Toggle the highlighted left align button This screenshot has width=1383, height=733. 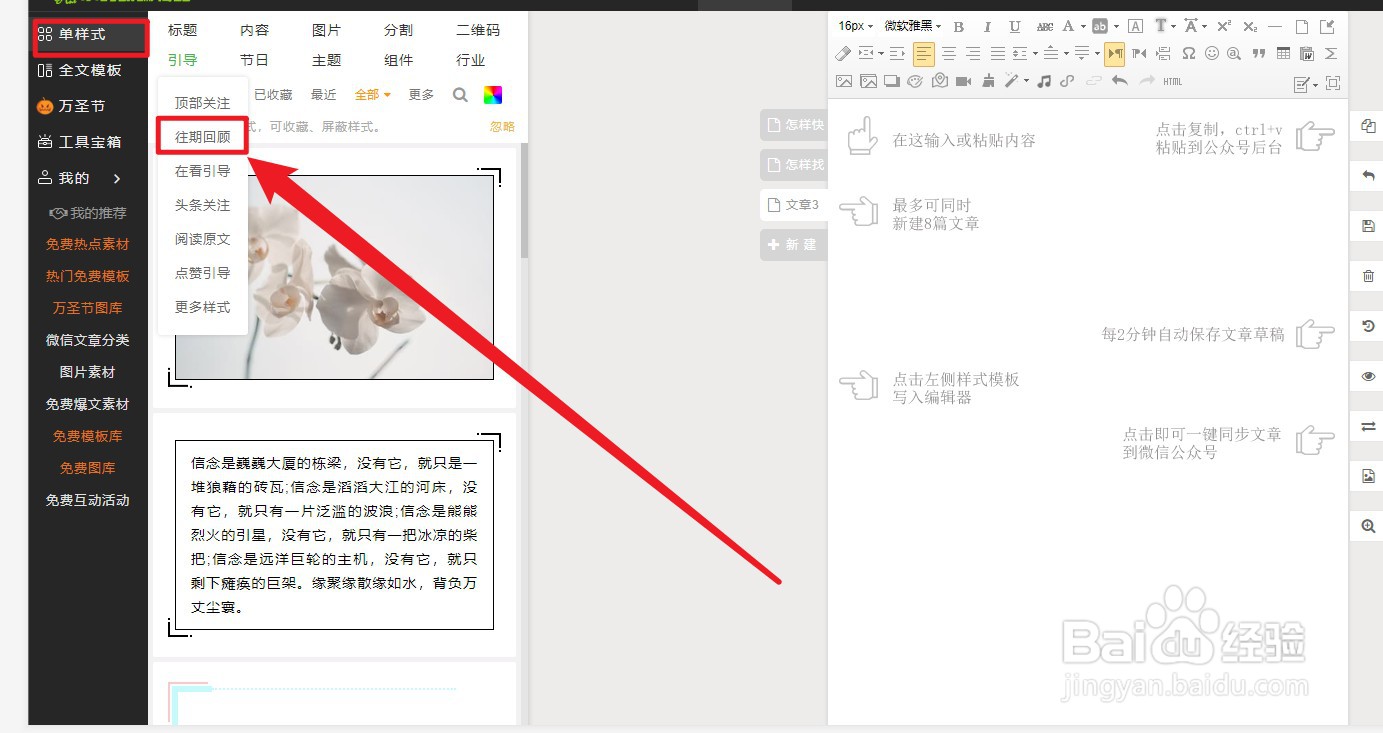tap(924, 54)
